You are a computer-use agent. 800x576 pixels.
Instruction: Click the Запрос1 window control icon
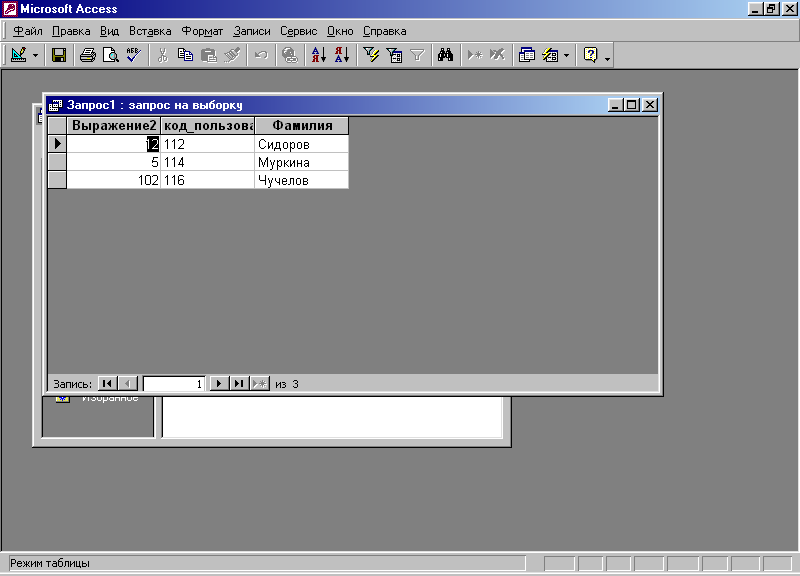[x=55, y=105]
